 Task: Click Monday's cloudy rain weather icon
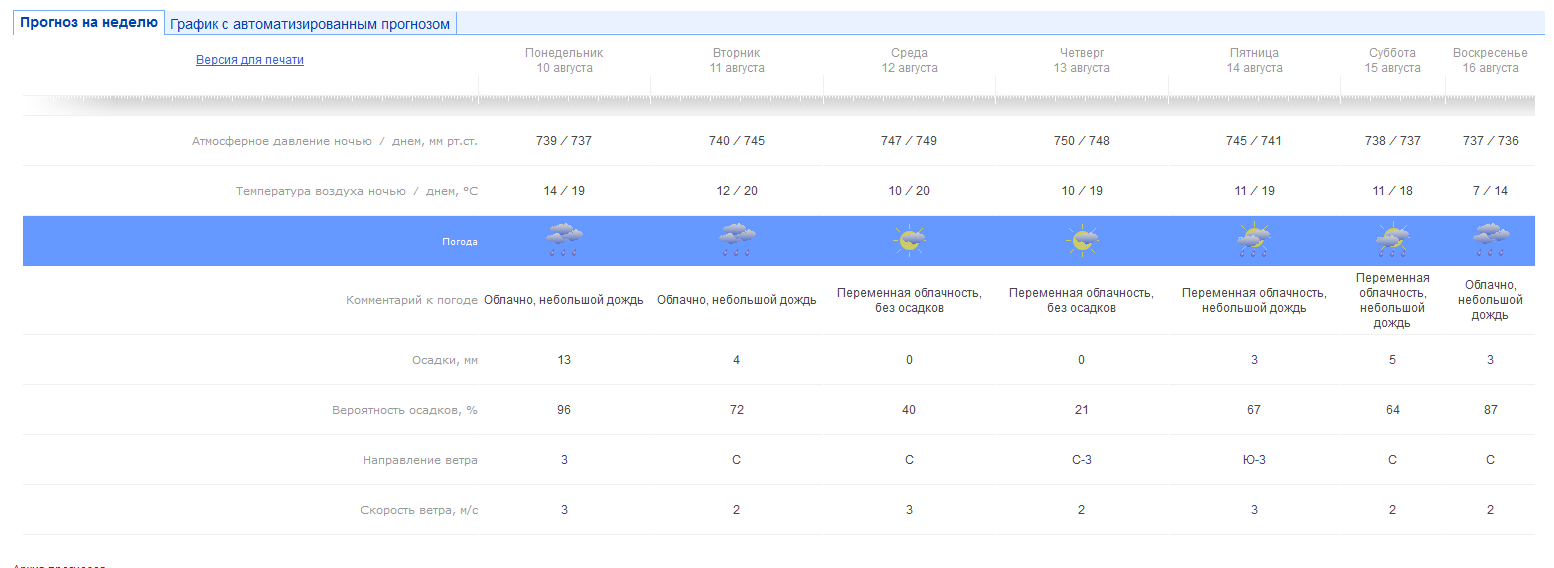click(564, 241)
